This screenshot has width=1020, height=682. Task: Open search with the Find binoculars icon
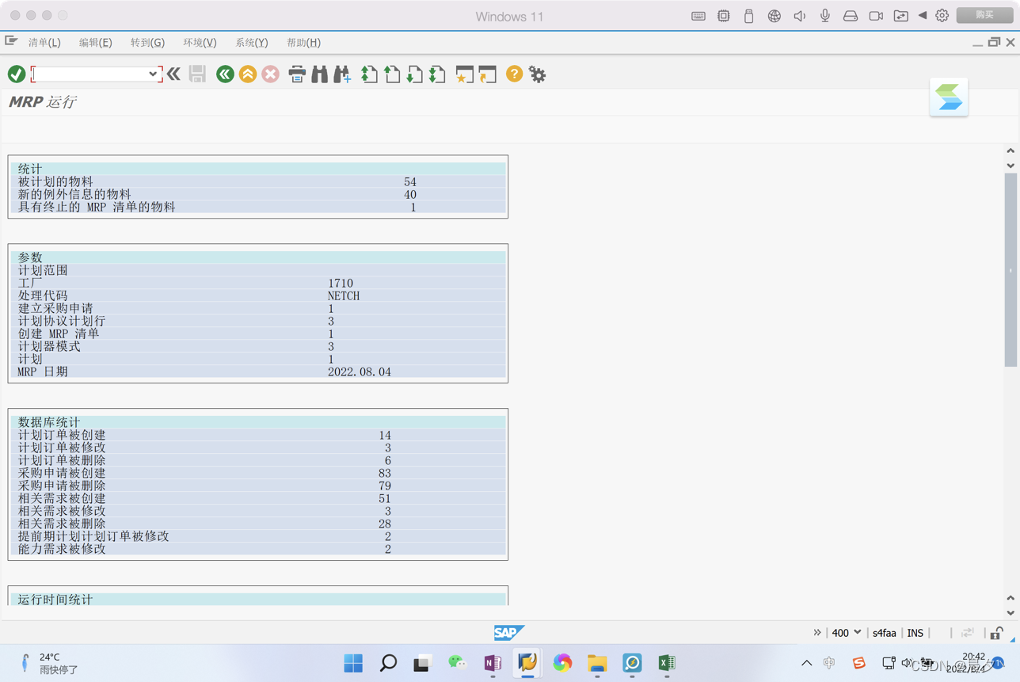pyautogui.click(x=319, y=74)
